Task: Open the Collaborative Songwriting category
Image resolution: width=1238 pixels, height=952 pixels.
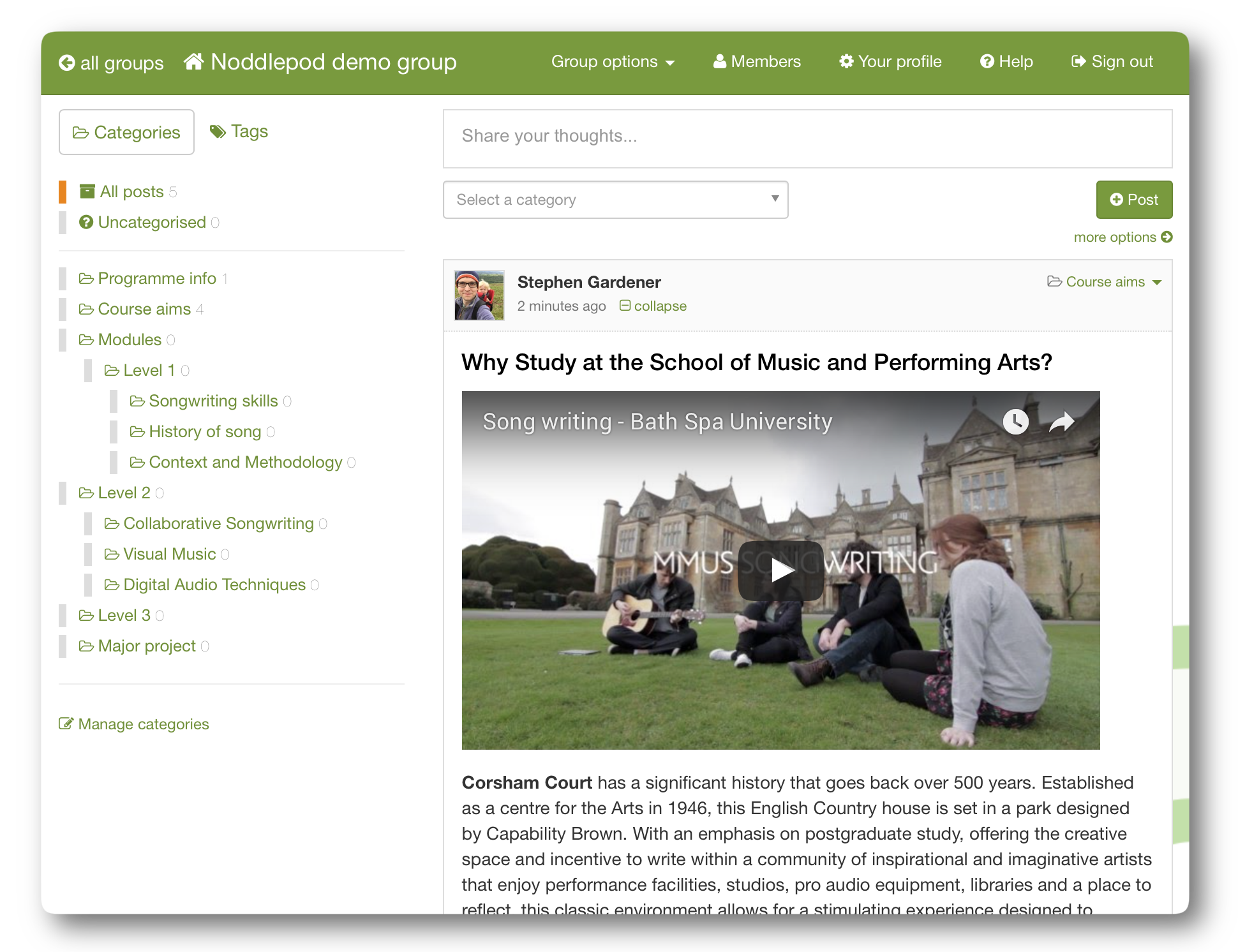Action: pyautogui.click(x=216, y=523)
